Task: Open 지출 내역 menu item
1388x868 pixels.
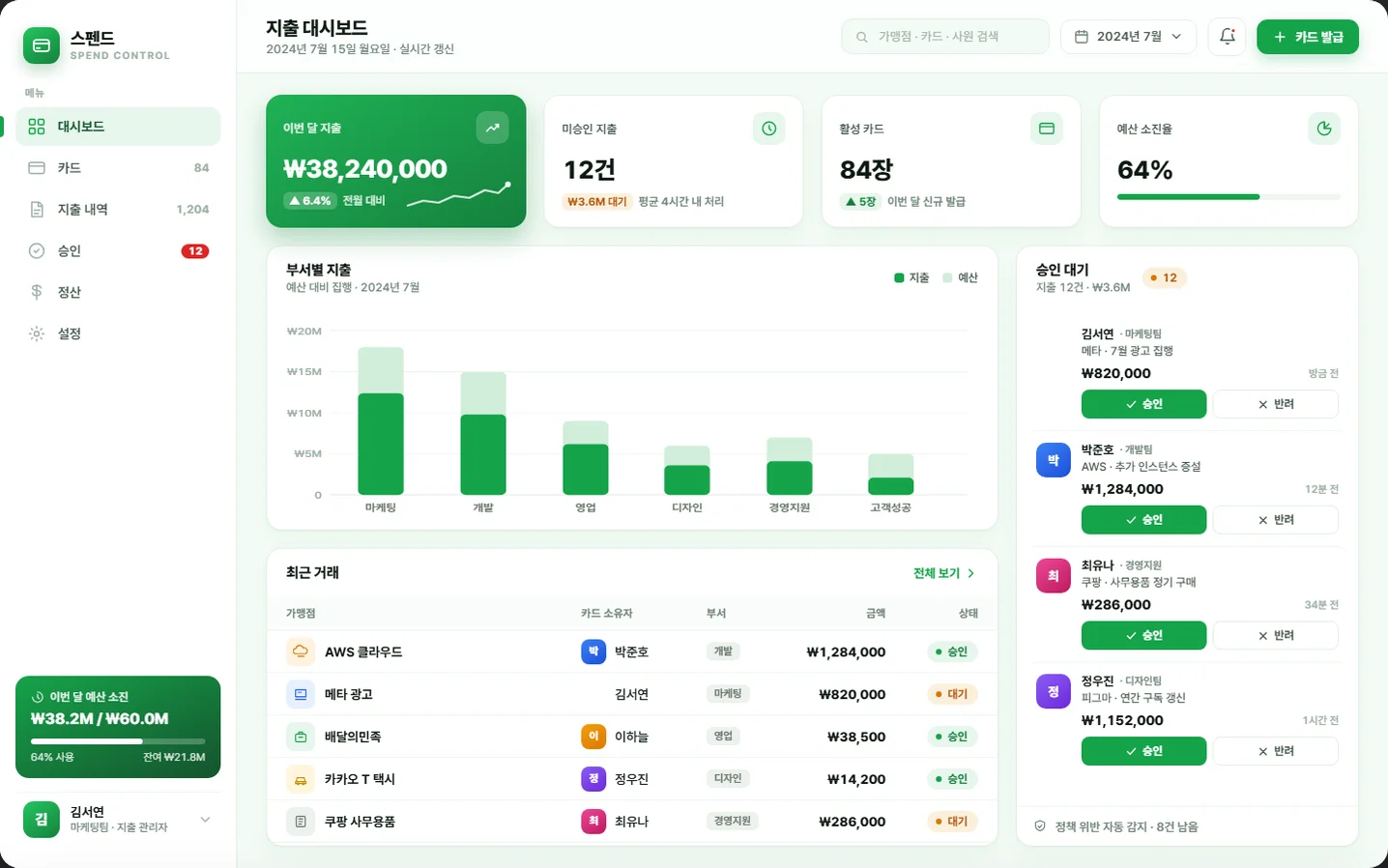Action: pyautogui.click(x=118, y=210)
